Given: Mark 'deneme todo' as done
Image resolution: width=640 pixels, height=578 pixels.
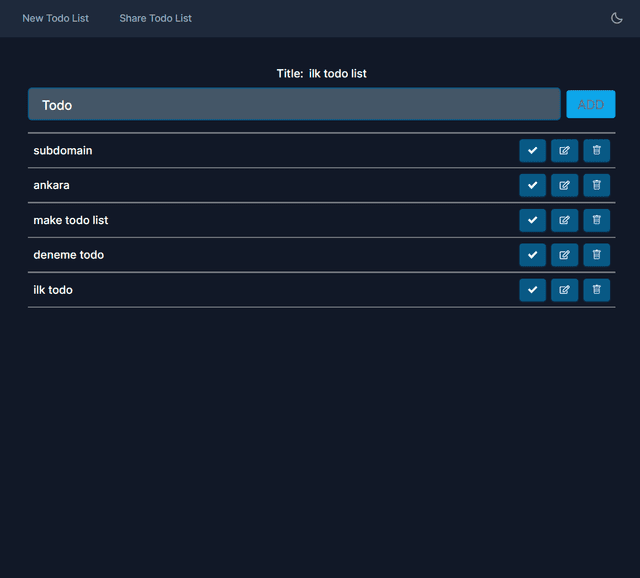Looking at the screenshot, I should pyautogui.click(x=532, y=255).
